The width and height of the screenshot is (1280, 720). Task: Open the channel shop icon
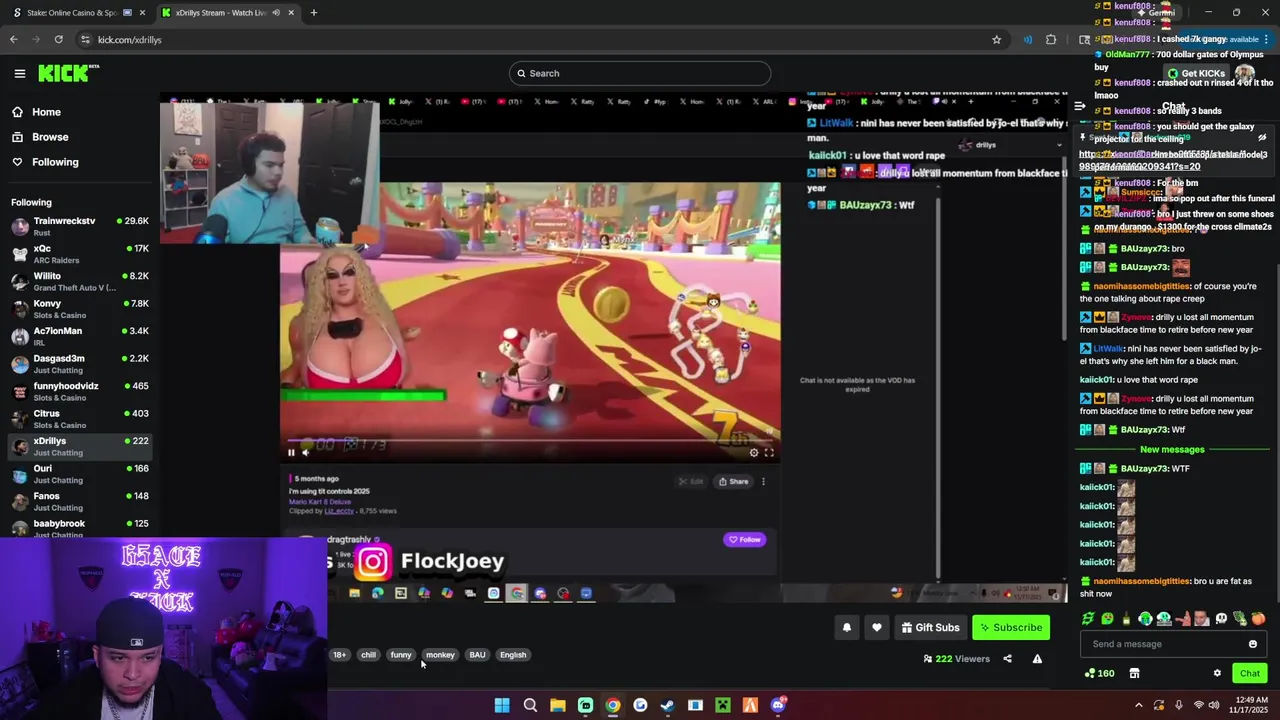coord(1134,673)
